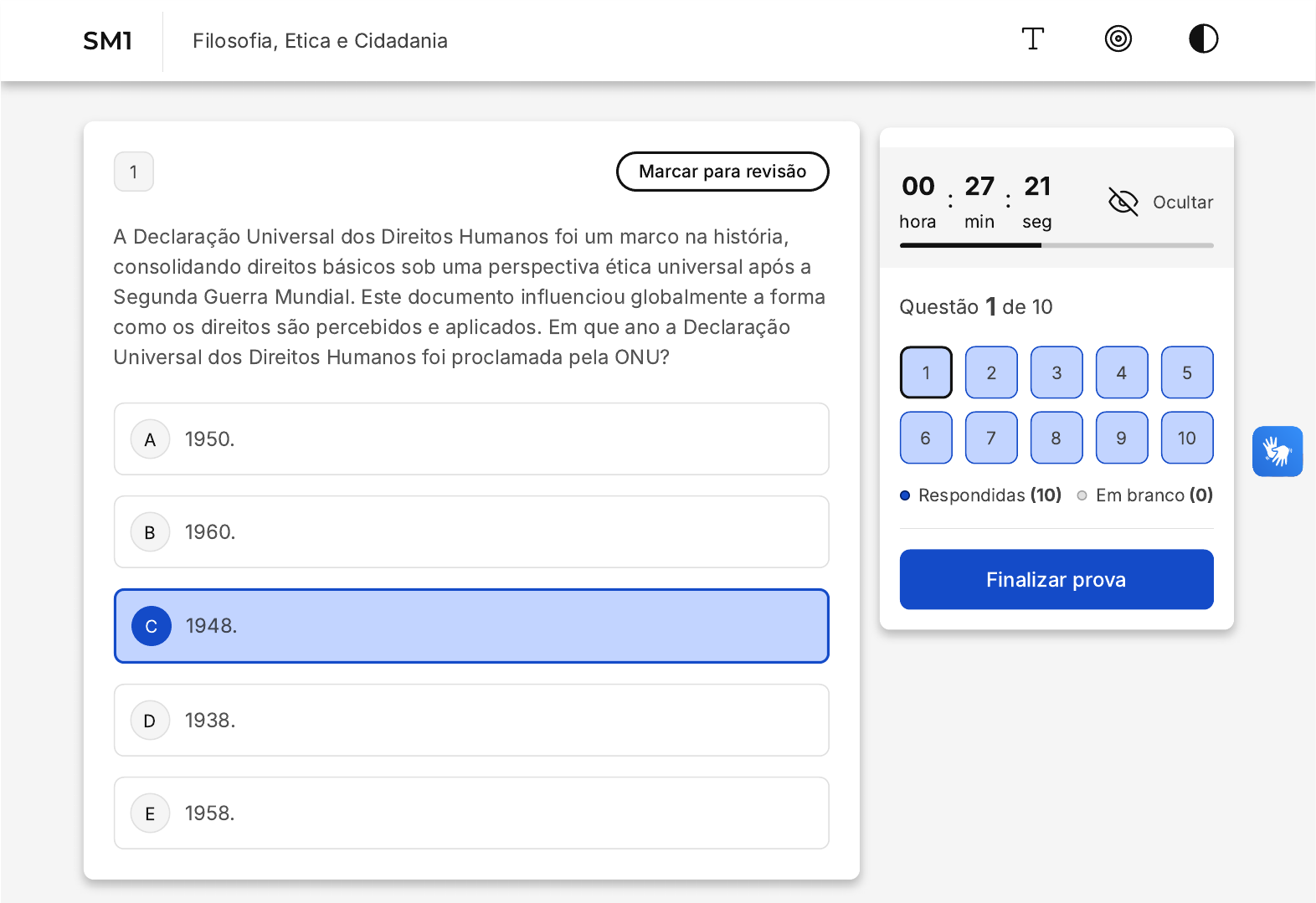Image resolution: width=1316 pixels, height=903 pixels.
Task: Click the selected option C 1948
Action: coord(471,626)
